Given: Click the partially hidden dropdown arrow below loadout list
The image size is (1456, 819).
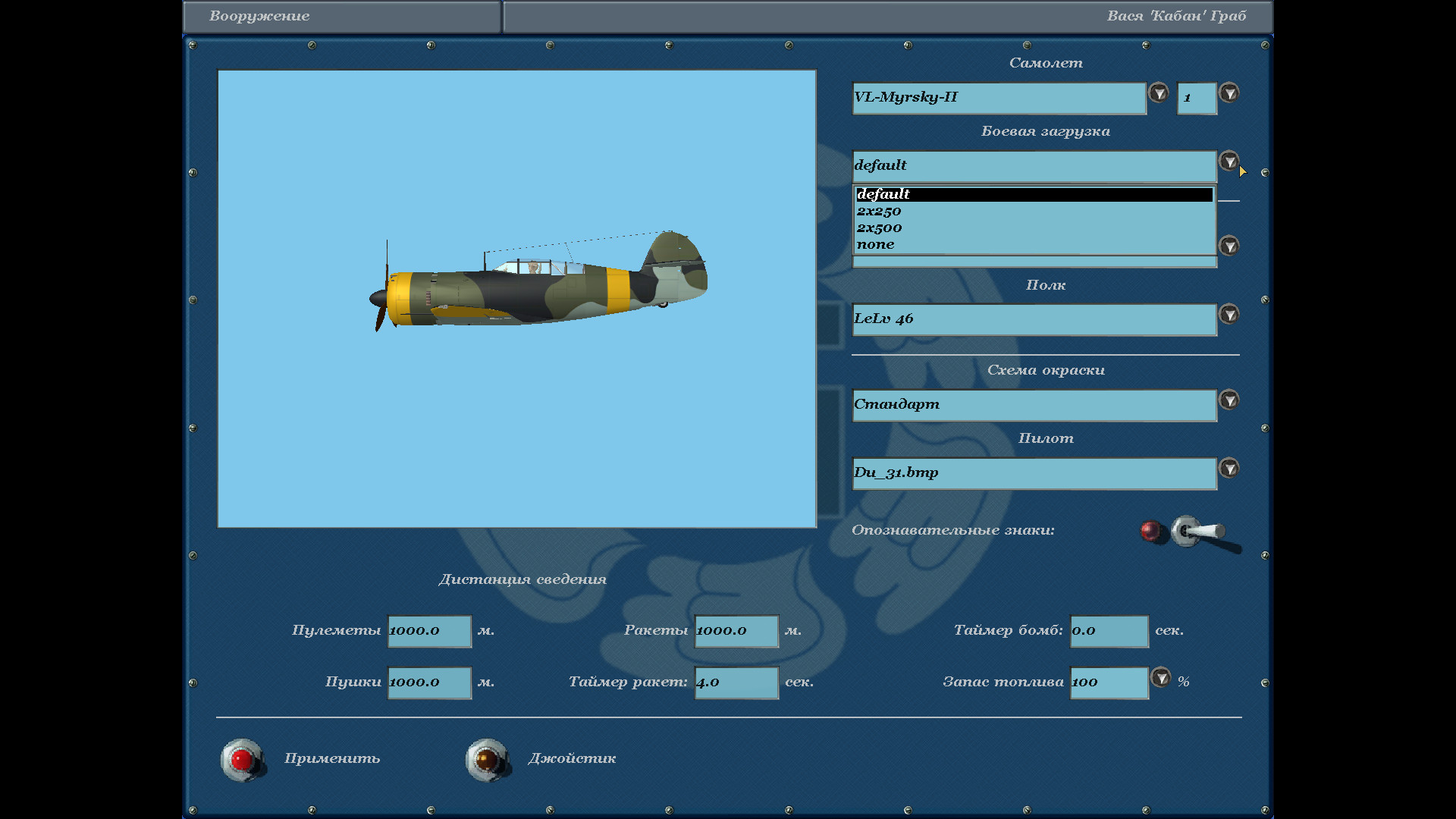Looking at the screenshot, I should [x=1228, y=246].
